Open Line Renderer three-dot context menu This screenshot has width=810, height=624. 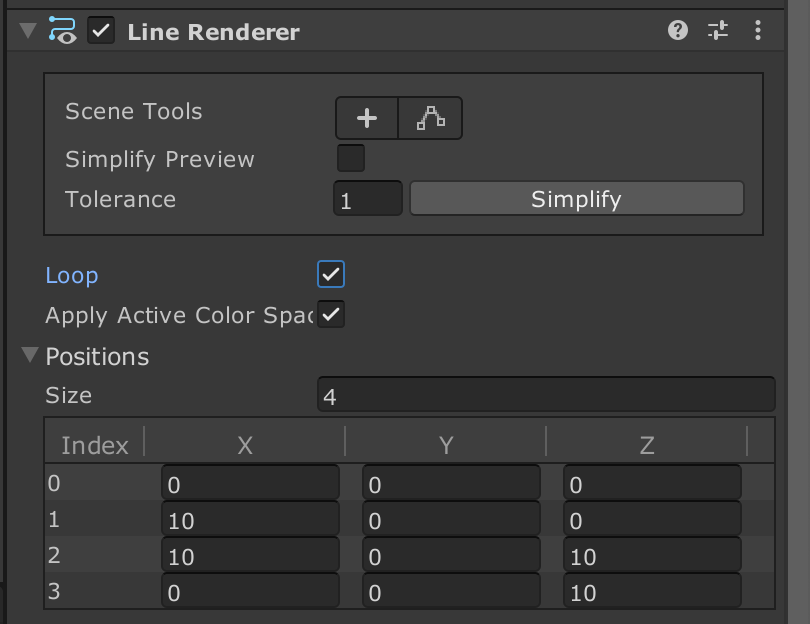click(x=757, y=30)
